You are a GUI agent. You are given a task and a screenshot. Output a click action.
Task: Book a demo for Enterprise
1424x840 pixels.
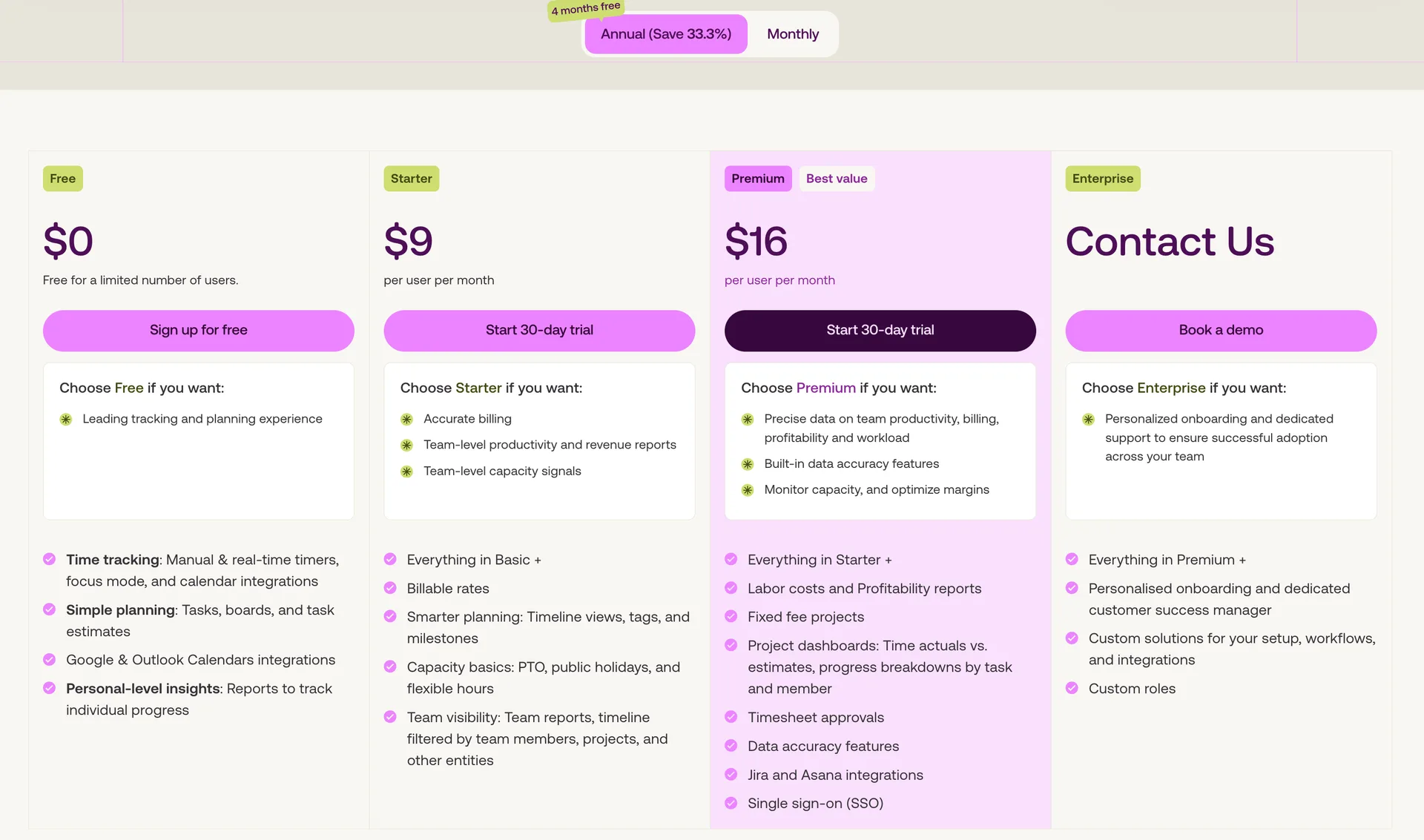tap(1221, 331)
